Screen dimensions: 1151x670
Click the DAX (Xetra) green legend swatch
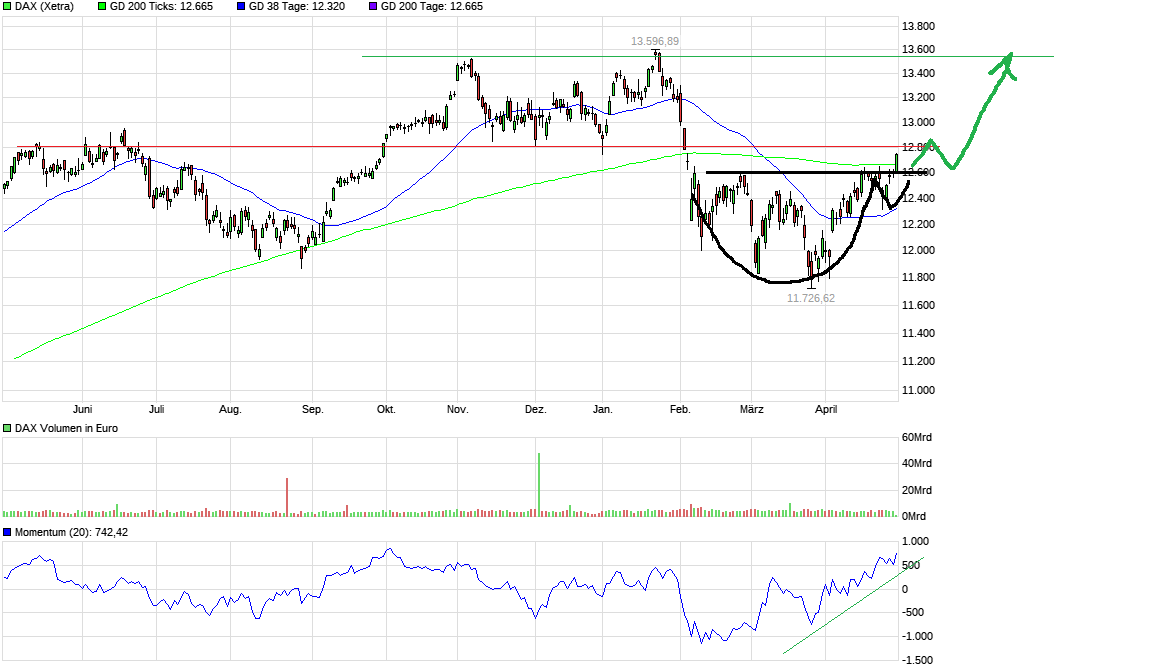tap(7, 7)
